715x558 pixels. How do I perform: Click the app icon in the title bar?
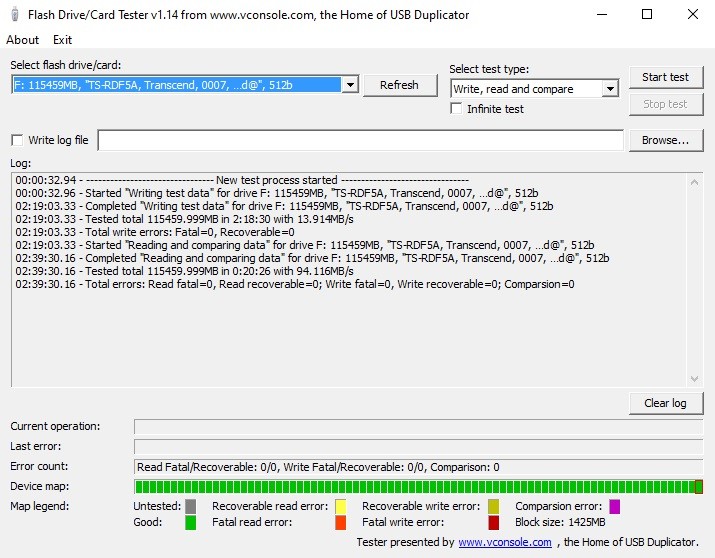[15, 15]
